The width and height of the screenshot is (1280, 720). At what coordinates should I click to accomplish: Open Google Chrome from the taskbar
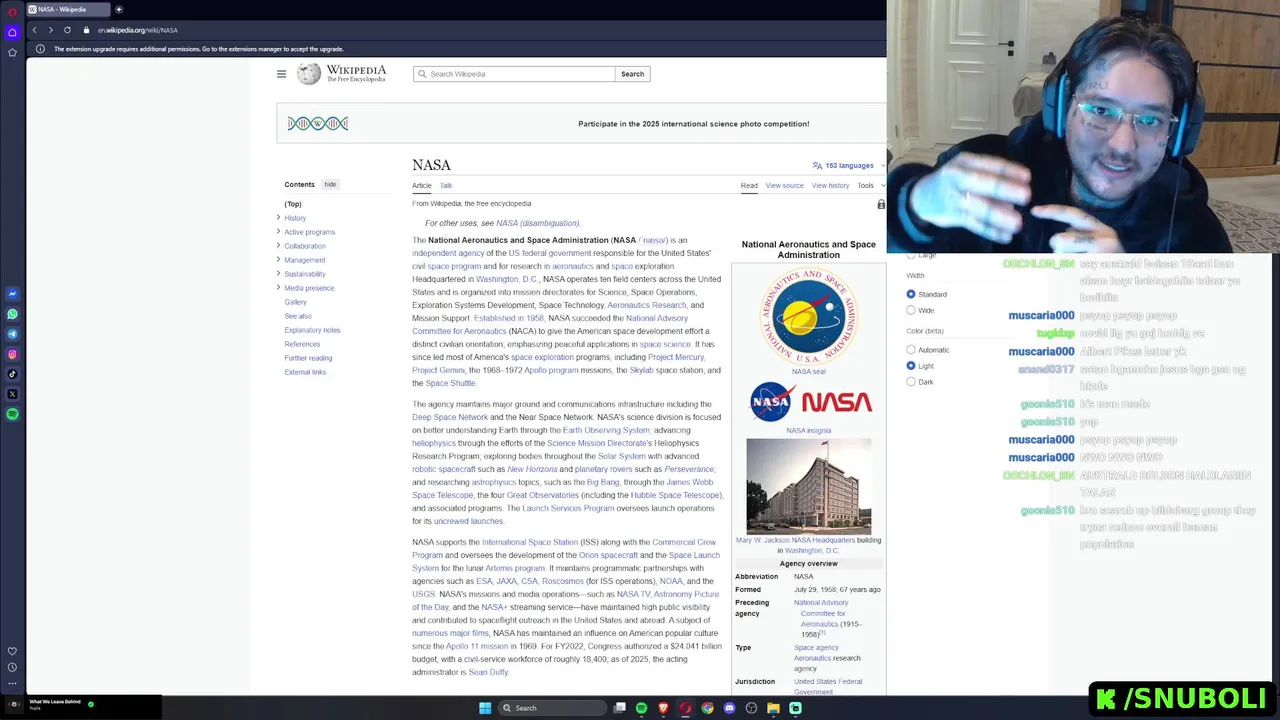[x=707, y=708]
